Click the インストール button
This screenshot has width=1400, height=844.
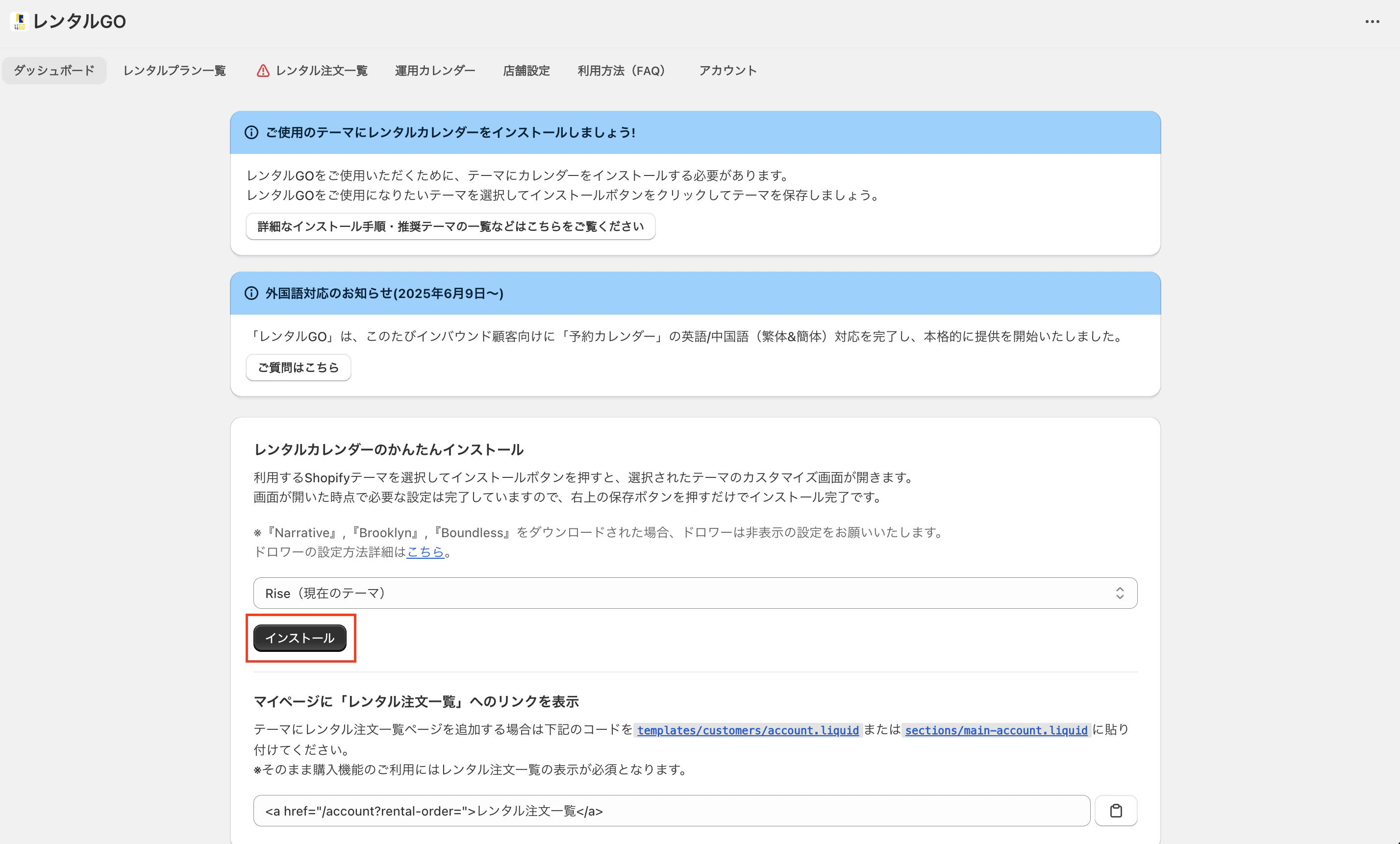click(x=300, y=638)
